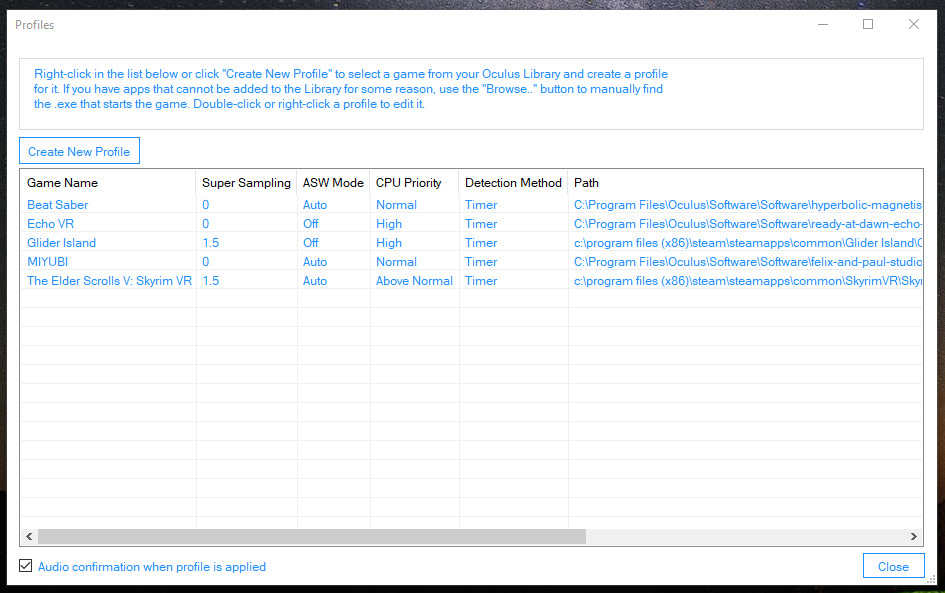Click MIYUBI's ASW Mode Auto cell
The height and width of the screenshot is (593, 945).
coord(315,262)
